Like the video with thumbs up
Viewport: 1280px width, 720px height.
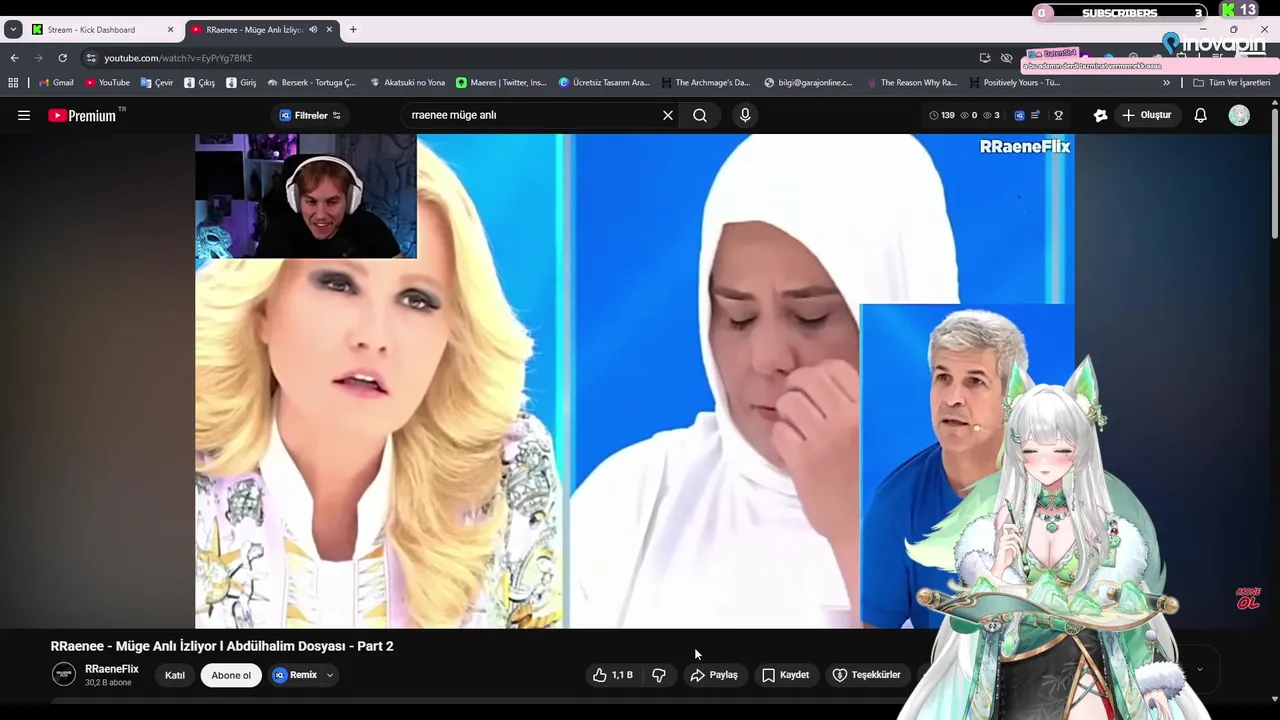(x=612, y=675)
